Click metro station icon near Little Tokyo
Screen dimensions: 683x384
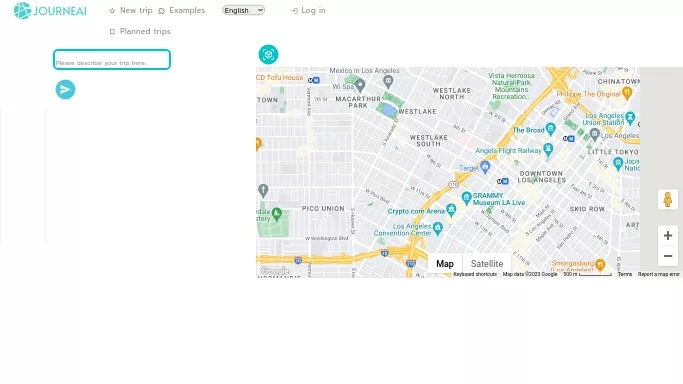(x=568, y=139)
